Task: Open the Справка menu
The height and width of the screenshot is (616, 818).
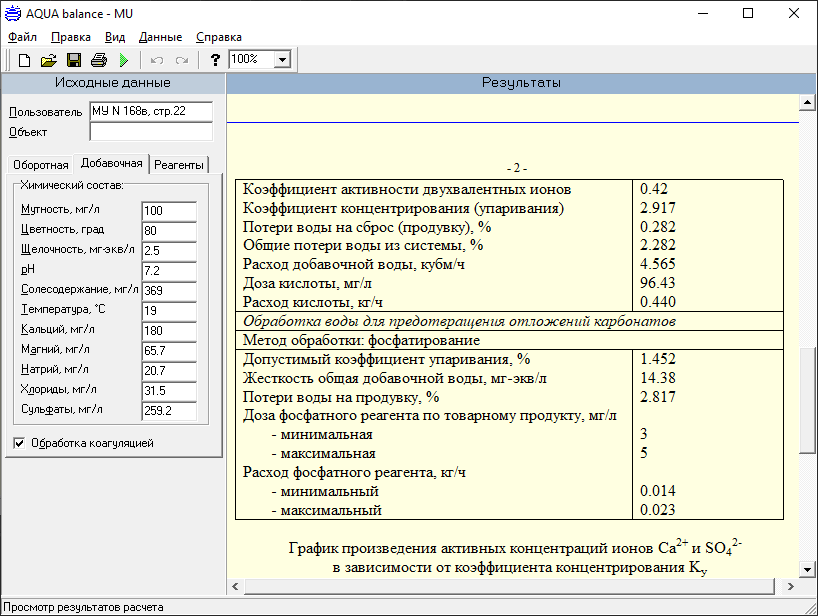Action: (218, 37)
